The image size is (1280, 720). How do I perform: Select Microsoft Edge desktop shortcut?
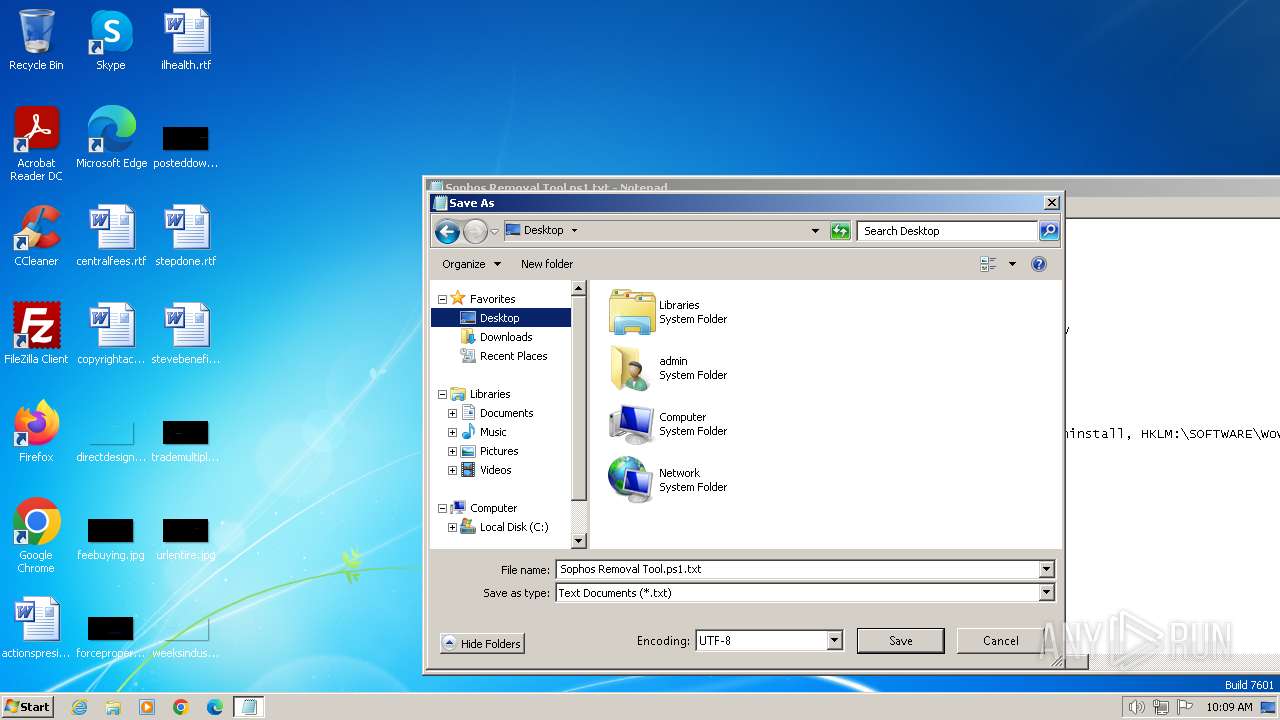[x=111, y=137]
